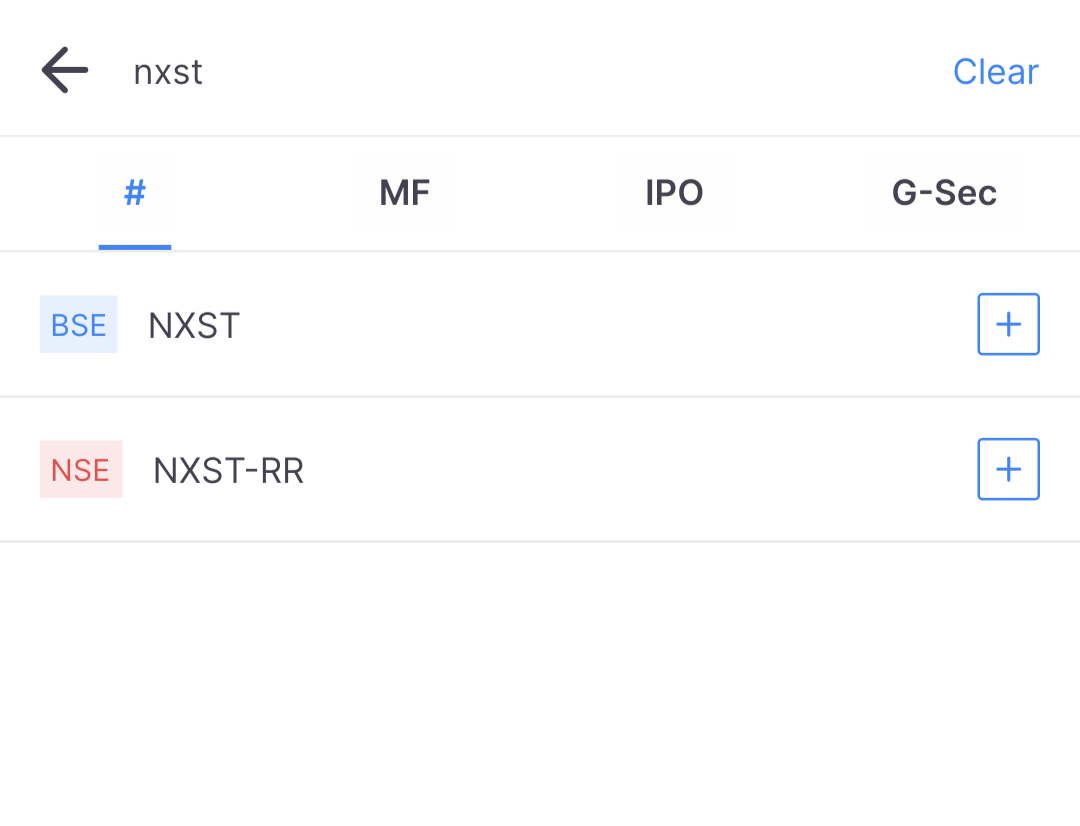Open the NXST-RR search result
Image resolution: width=1080 pixels, height=826 pixels.
click(x=540, y=469)
